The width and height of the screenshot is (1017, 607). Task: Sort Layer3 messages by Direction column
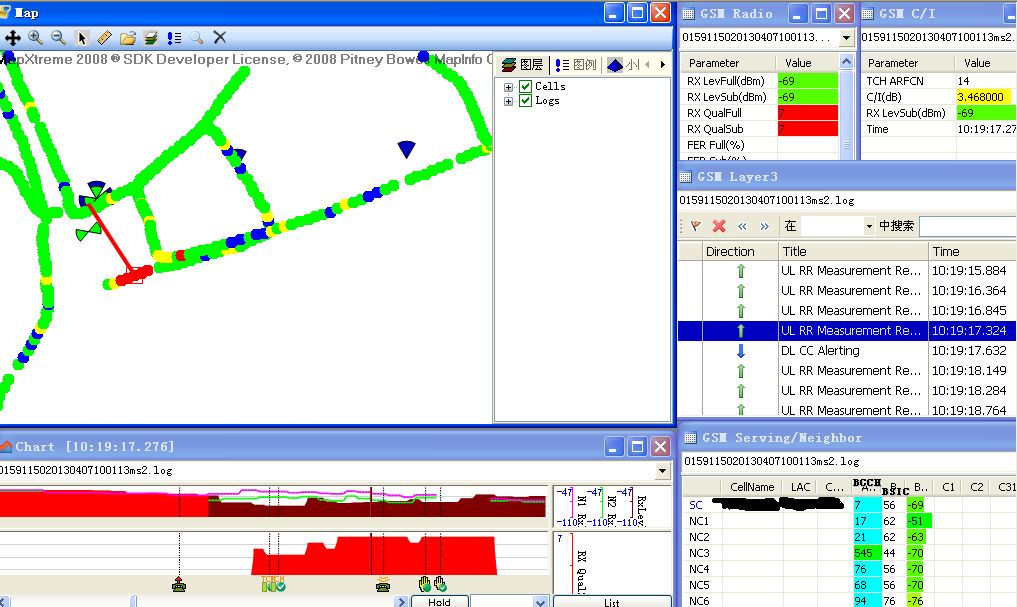[740, 252]
